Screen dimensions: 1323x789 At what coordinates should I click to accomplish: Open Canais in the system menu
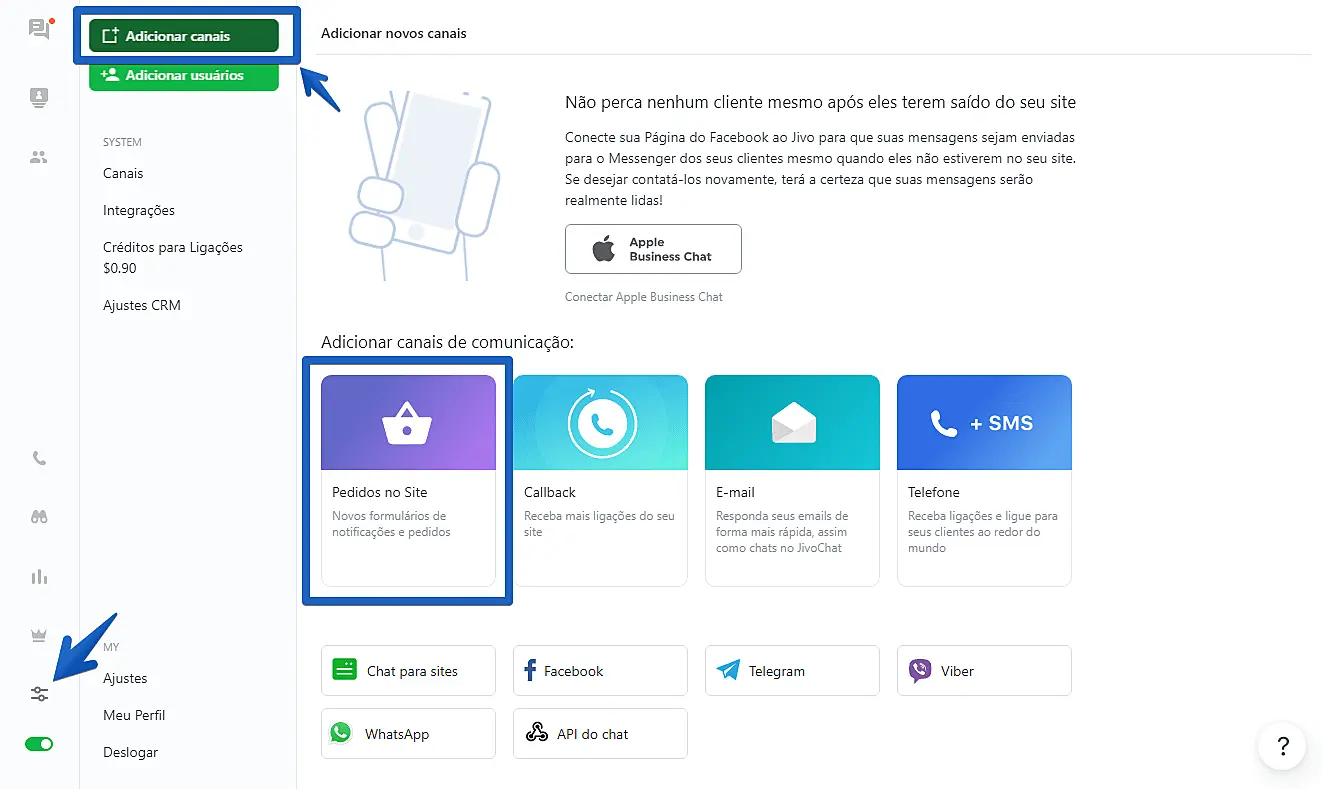click(123, 173)
